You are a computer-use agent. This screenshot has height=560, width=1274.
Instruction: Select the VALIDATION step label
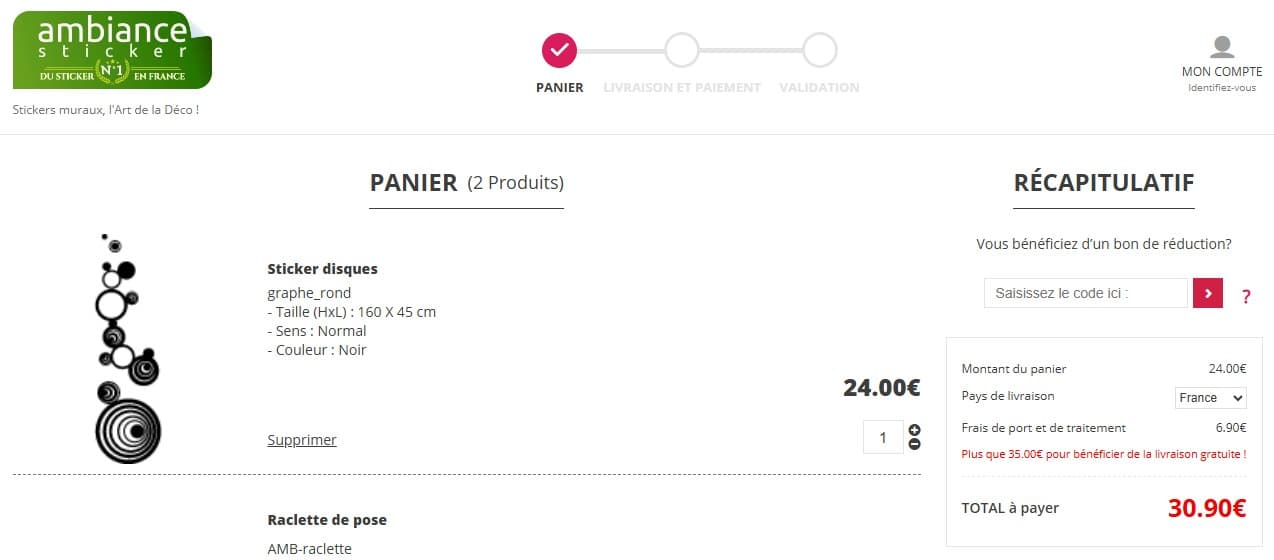pos(819,88)
